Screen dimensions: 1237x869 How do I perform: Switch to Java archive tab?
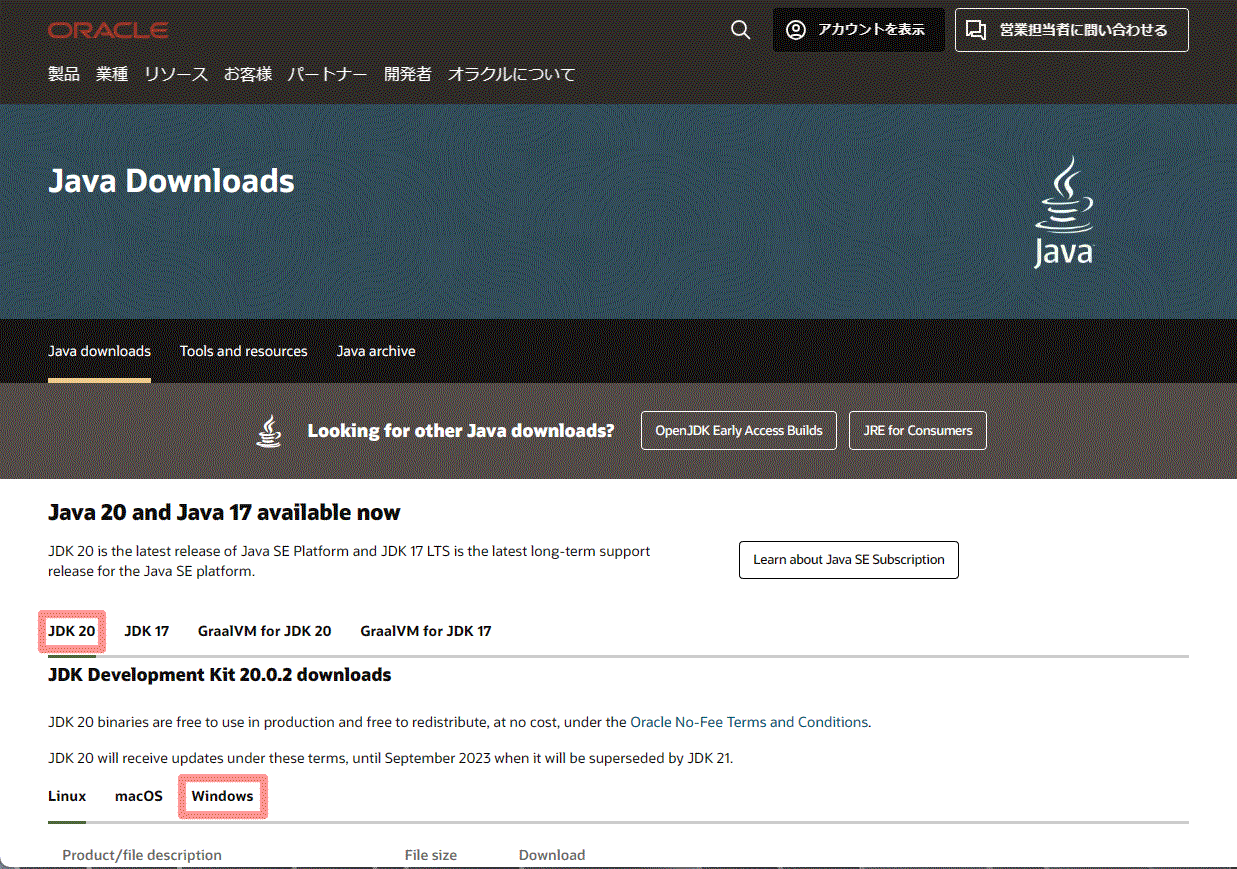point(376,351)
